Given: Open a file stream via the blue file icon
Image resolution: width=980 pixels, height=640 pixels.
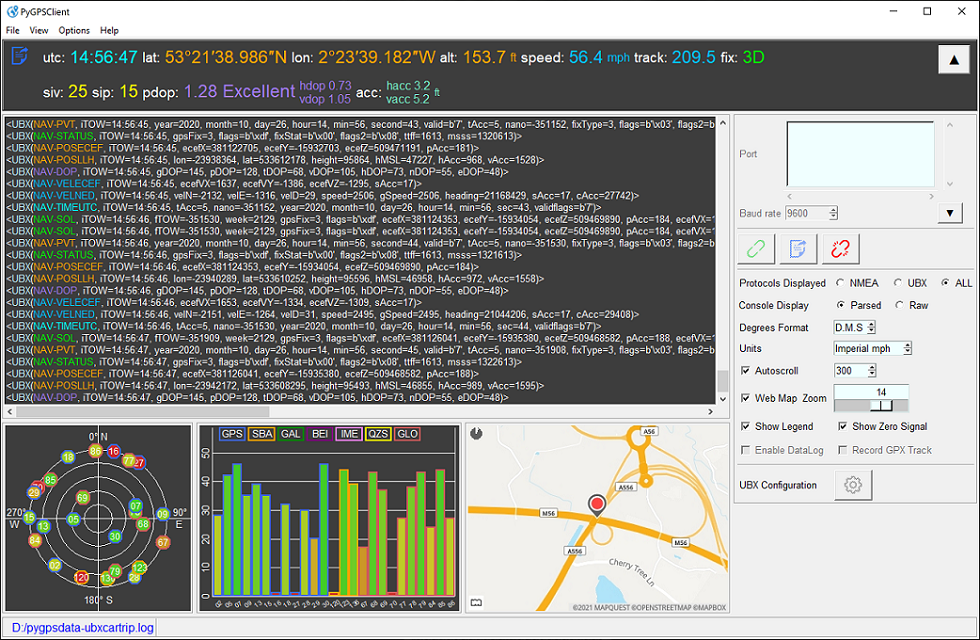Looking at the screenshot, I should [x=797, y=248].
